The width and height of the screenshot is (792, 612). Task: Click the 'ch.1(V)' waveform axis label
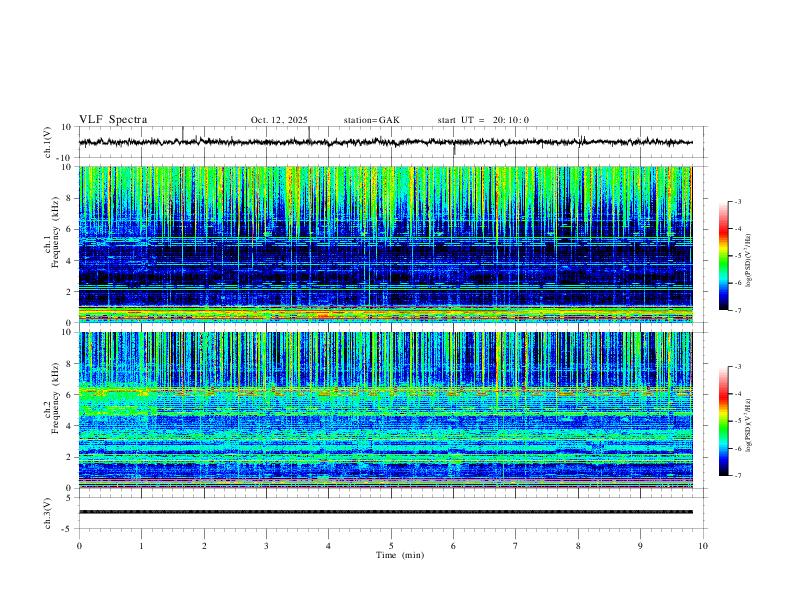[x=48, y=142]
